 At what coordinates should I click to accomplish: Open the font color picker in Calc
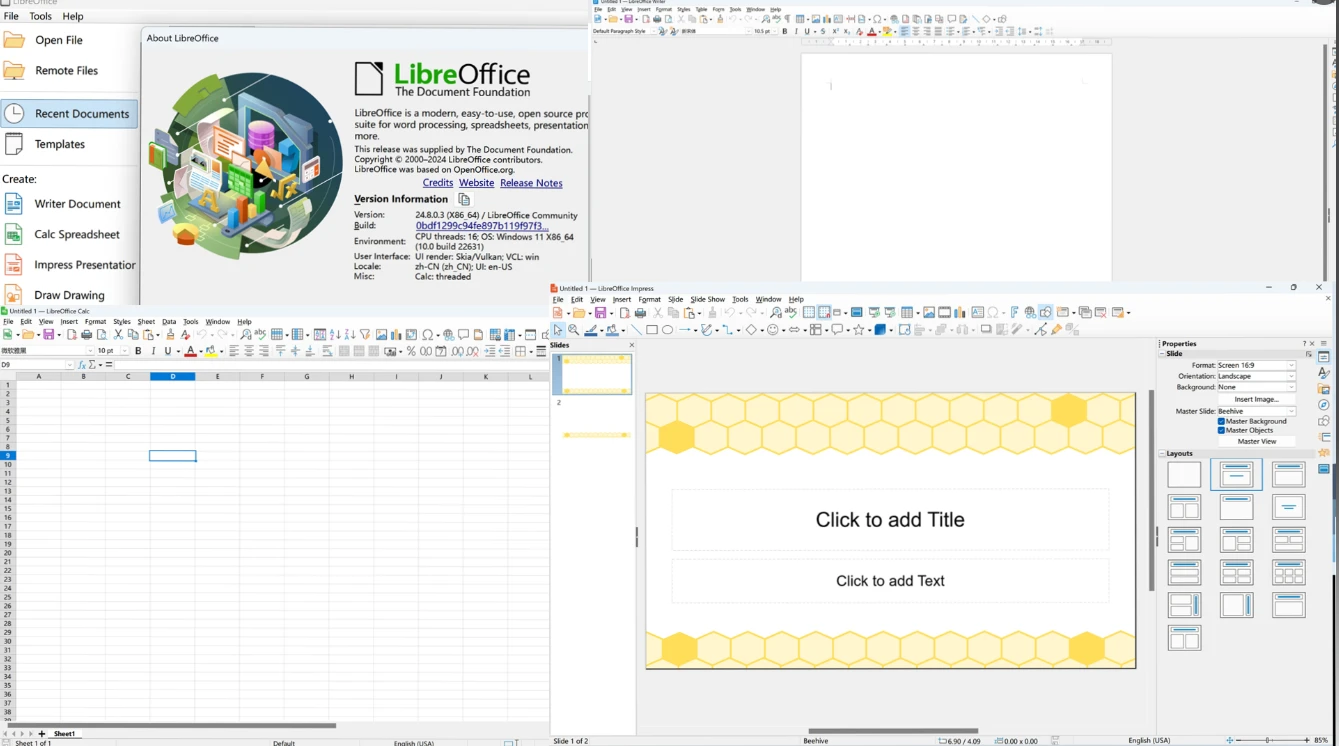coord(199,351)
